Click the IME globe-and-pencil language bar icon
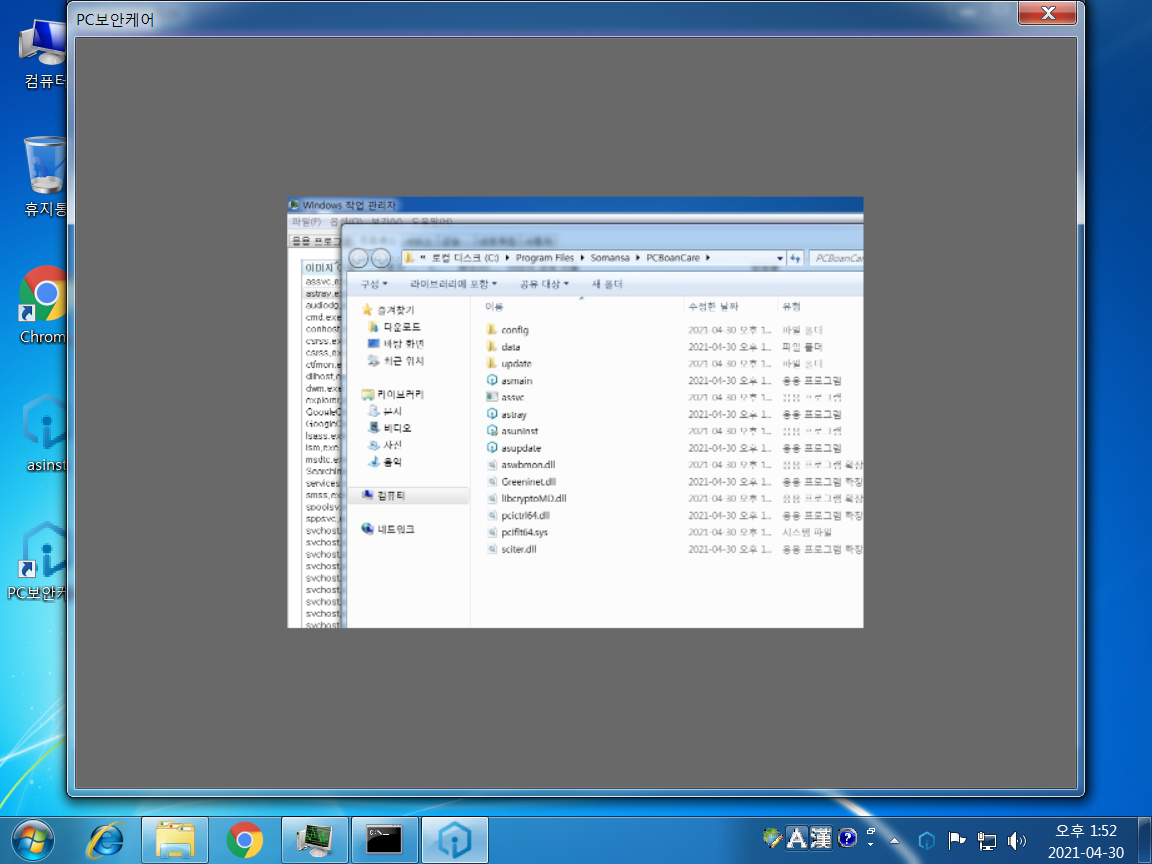This screenshot has width=1152, height=864. (771, 838)
